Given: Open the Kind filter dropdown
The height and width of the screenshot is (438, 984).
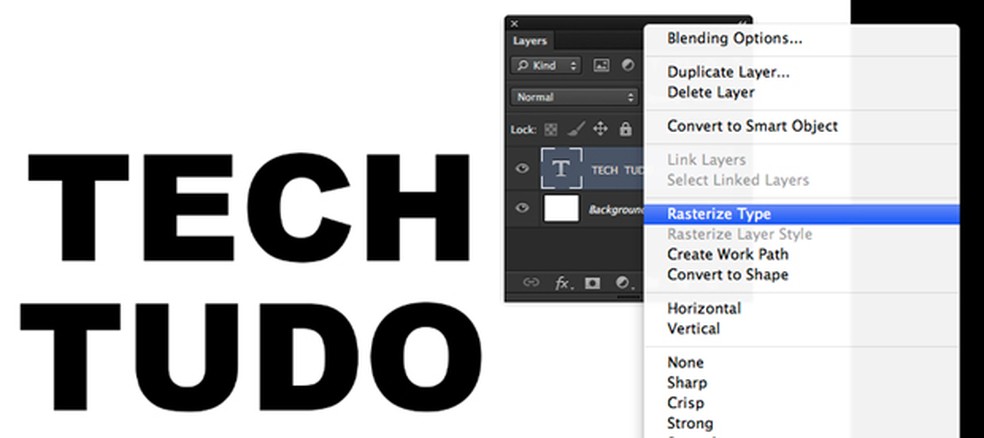Looking at the screenshot, I should tap(546, 65).
